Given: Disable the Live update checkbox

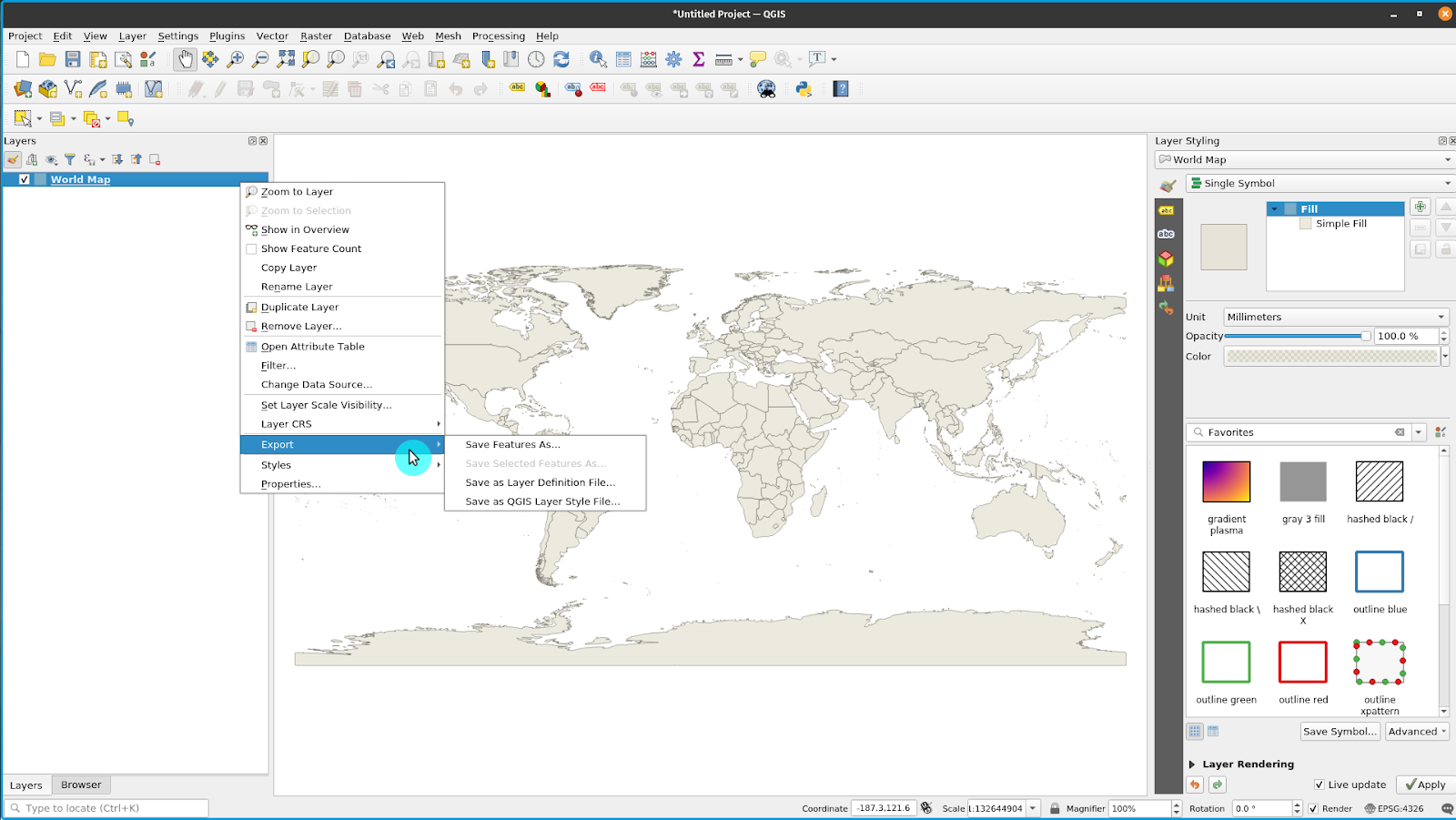Looking at the screenshot, I should point(1319,784).
